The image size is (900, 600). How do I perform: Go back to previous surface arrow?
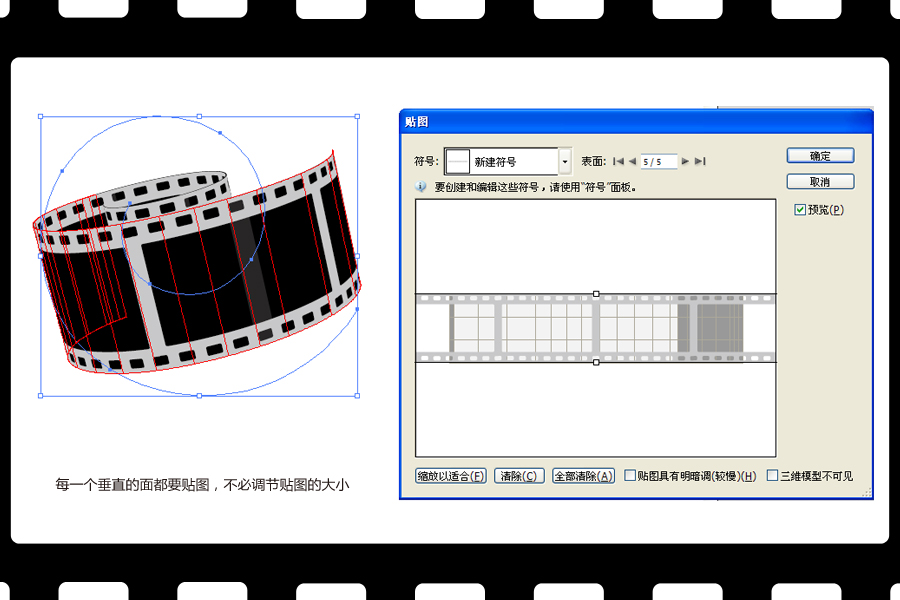click(x=633, y=162)
